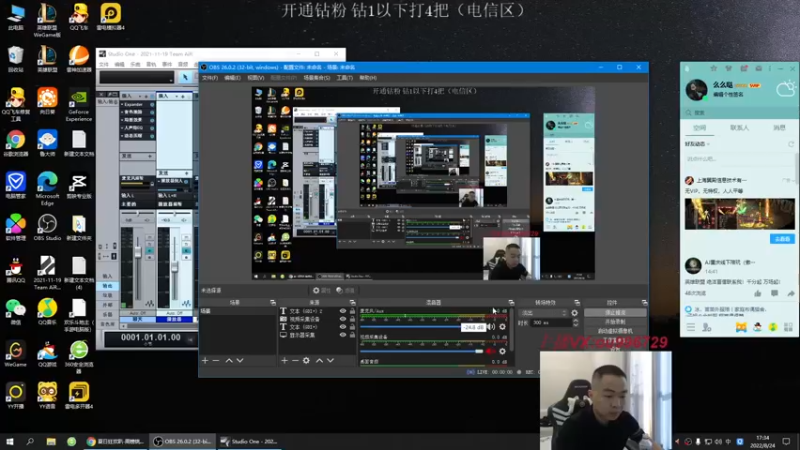Pop out the 混音器 dock panel icon
The height and width of the screenshot is (450, 800).
pyautogui.click(x=511, y=303)
